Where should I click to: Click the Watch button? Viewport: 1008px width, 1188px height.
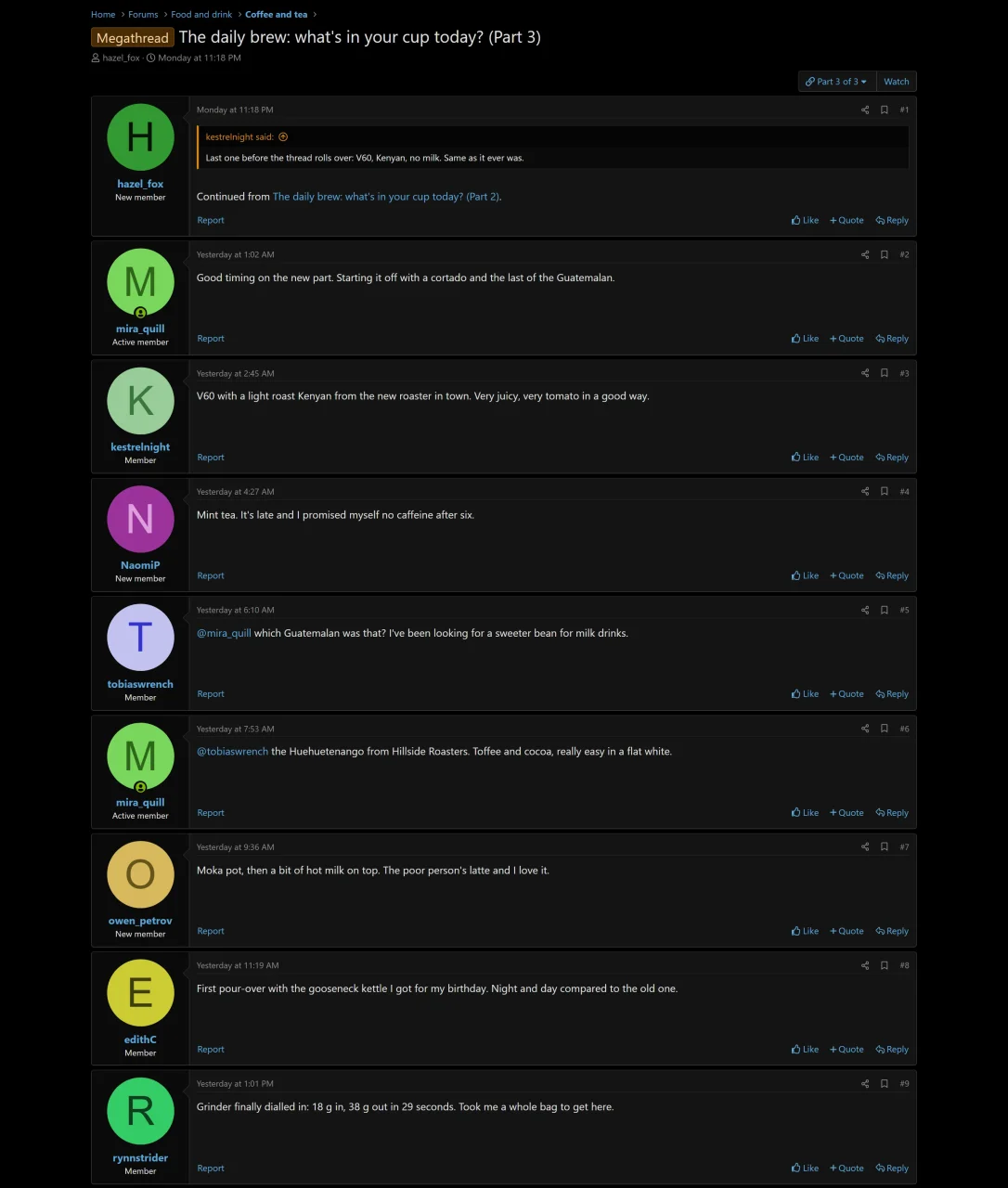tap(896, 82)
